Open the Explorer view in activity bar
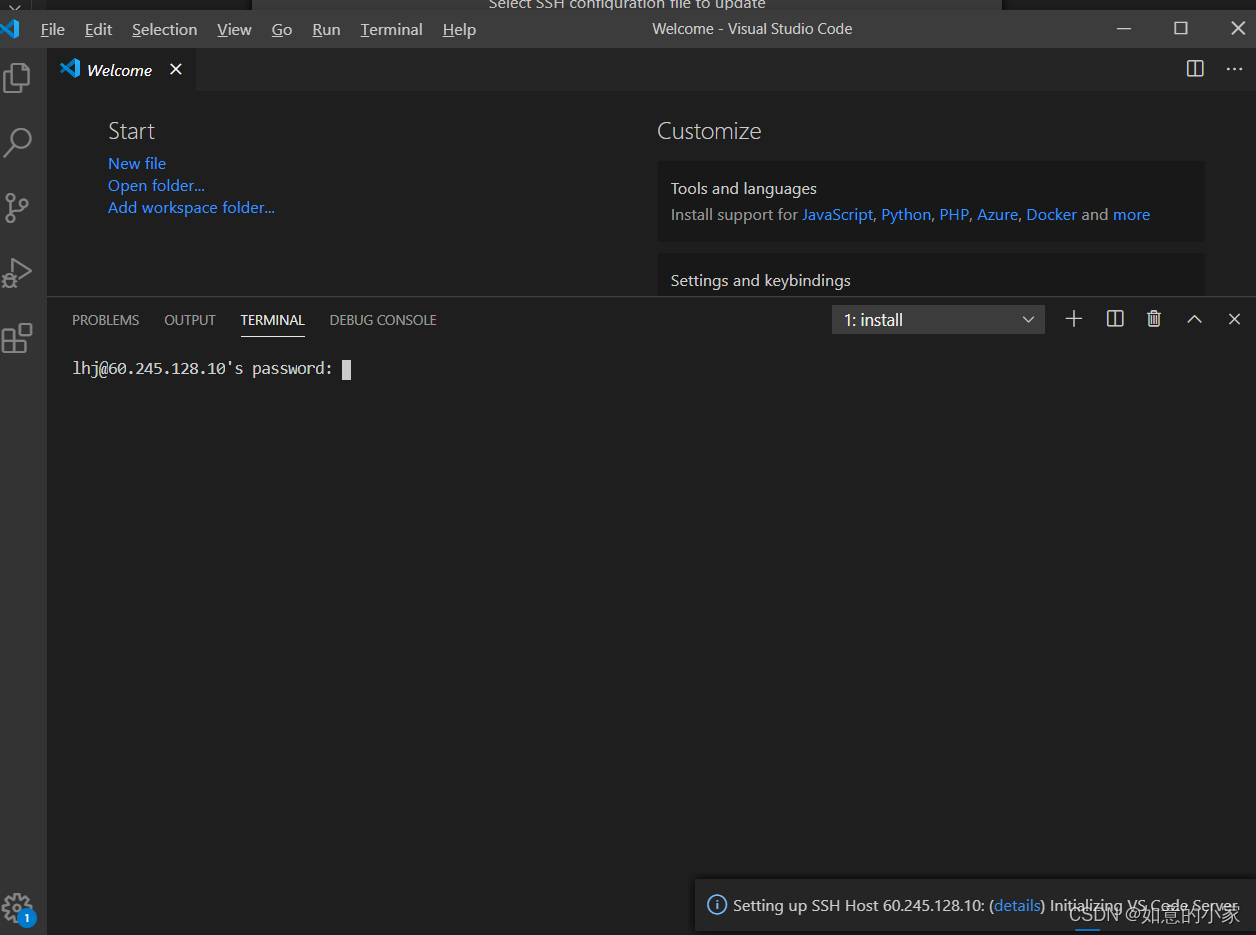 17,78
